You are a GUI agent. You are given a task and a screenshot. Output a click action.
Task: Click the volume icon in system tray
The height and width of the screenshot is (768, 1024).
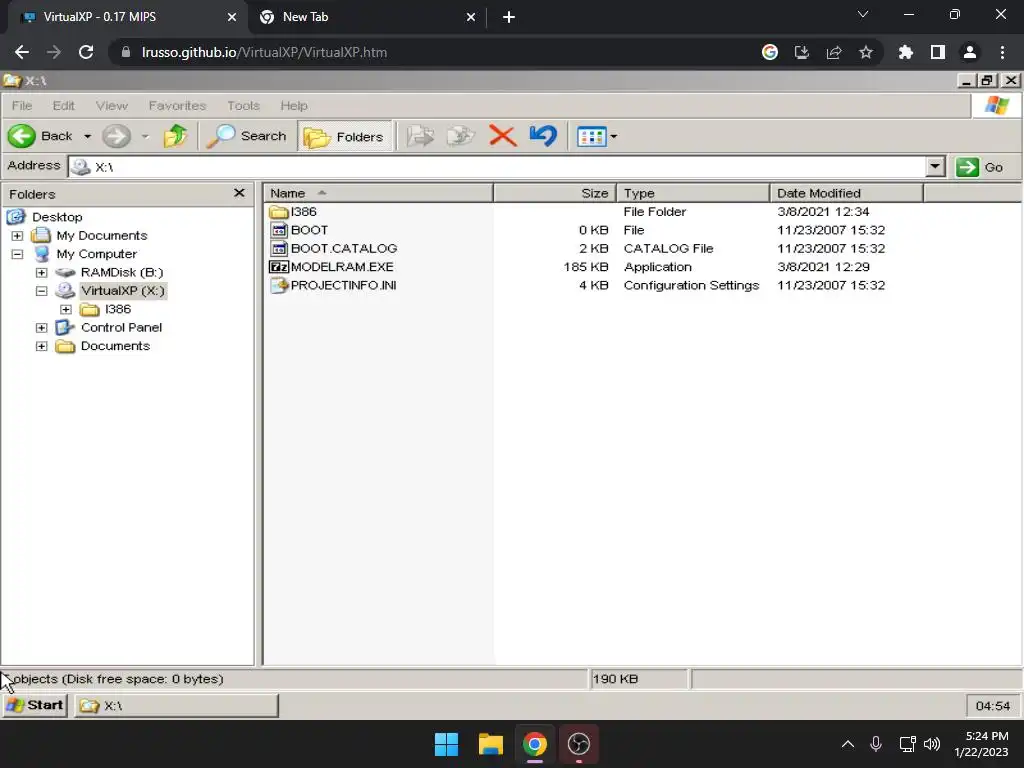[x=932, y=744]
